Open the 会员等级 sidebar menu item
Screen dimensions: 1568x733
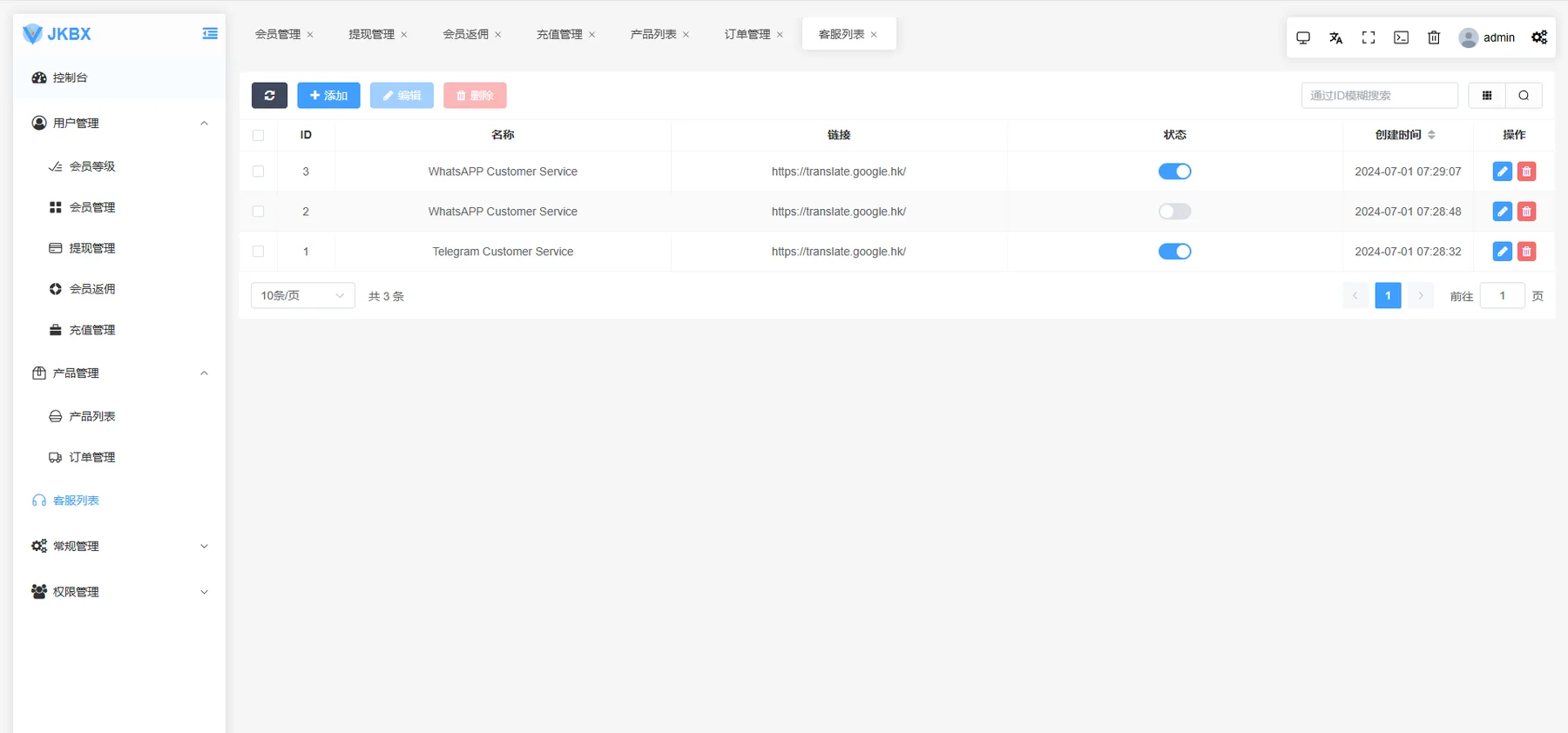[x=92, y=166]
